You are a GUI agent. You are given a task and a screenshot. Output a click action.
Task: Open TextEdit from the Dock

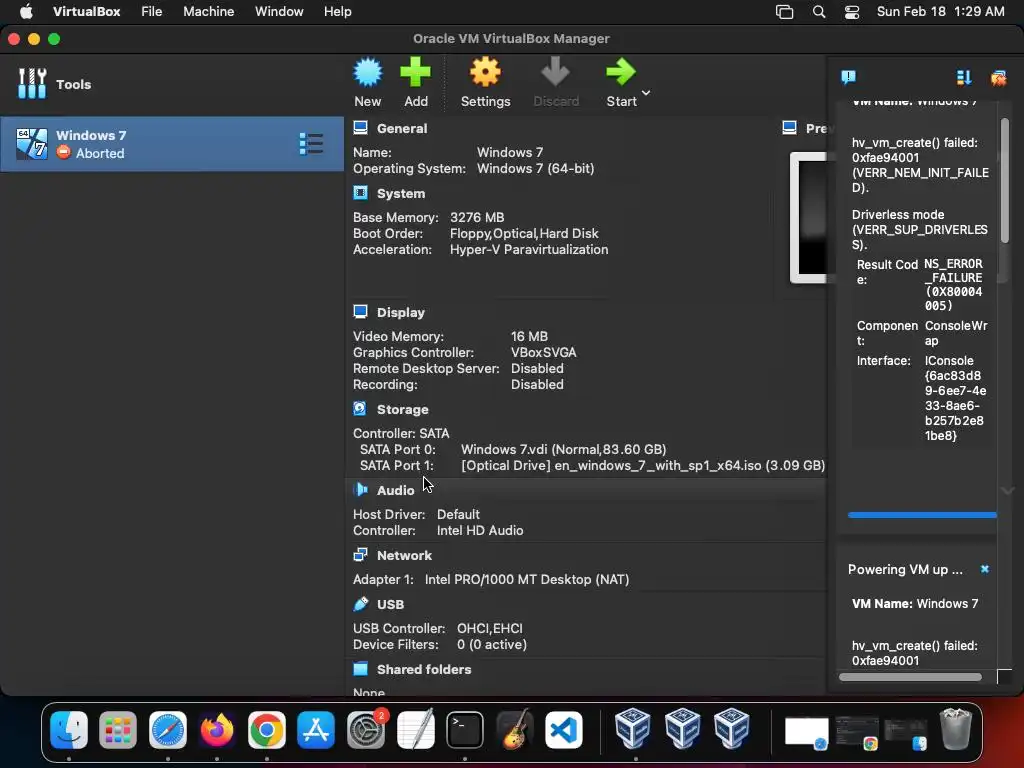(x=415, y=729)
